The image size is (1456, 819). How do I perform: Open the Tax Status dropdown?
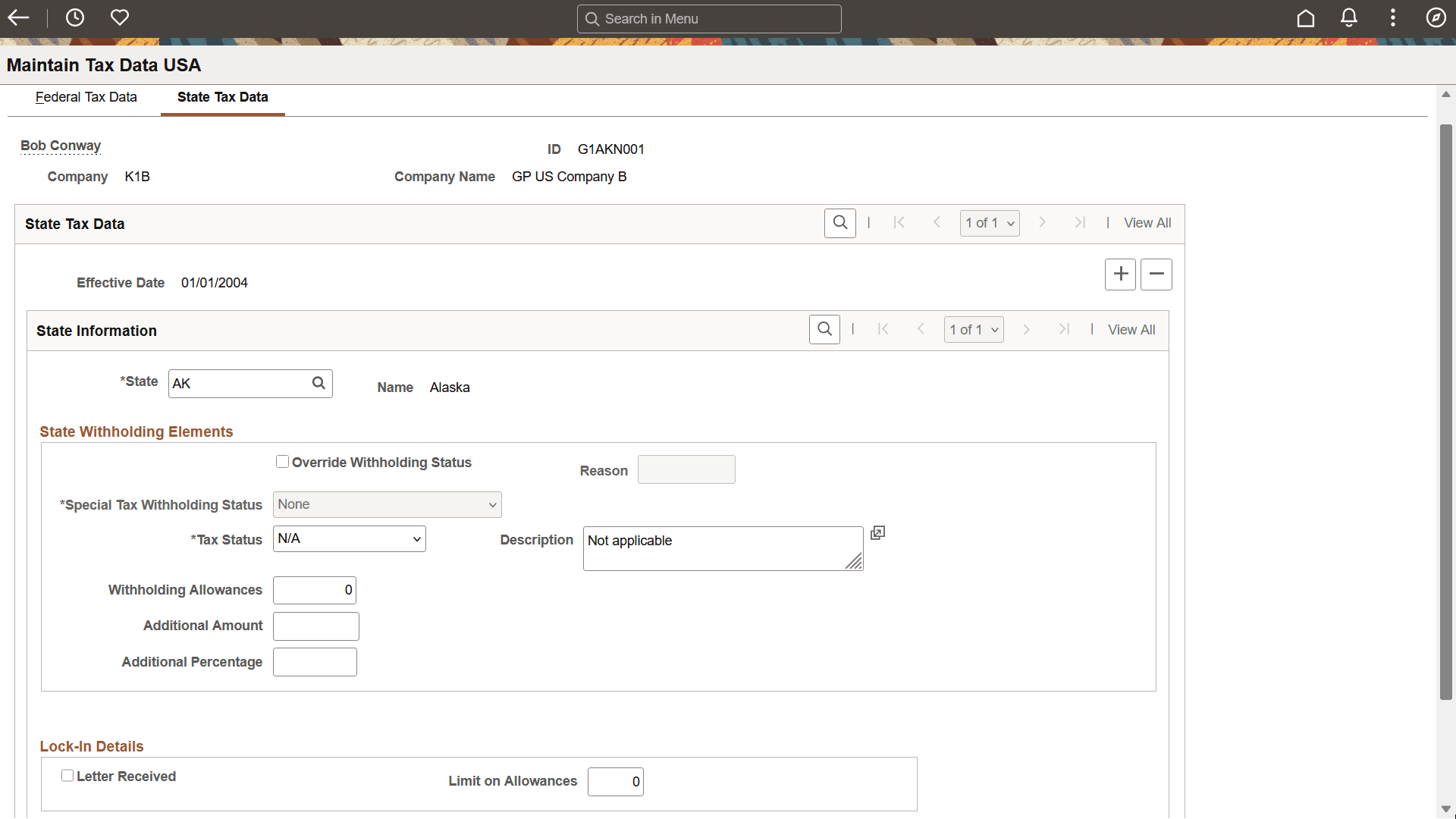click(x=349, y=539)
